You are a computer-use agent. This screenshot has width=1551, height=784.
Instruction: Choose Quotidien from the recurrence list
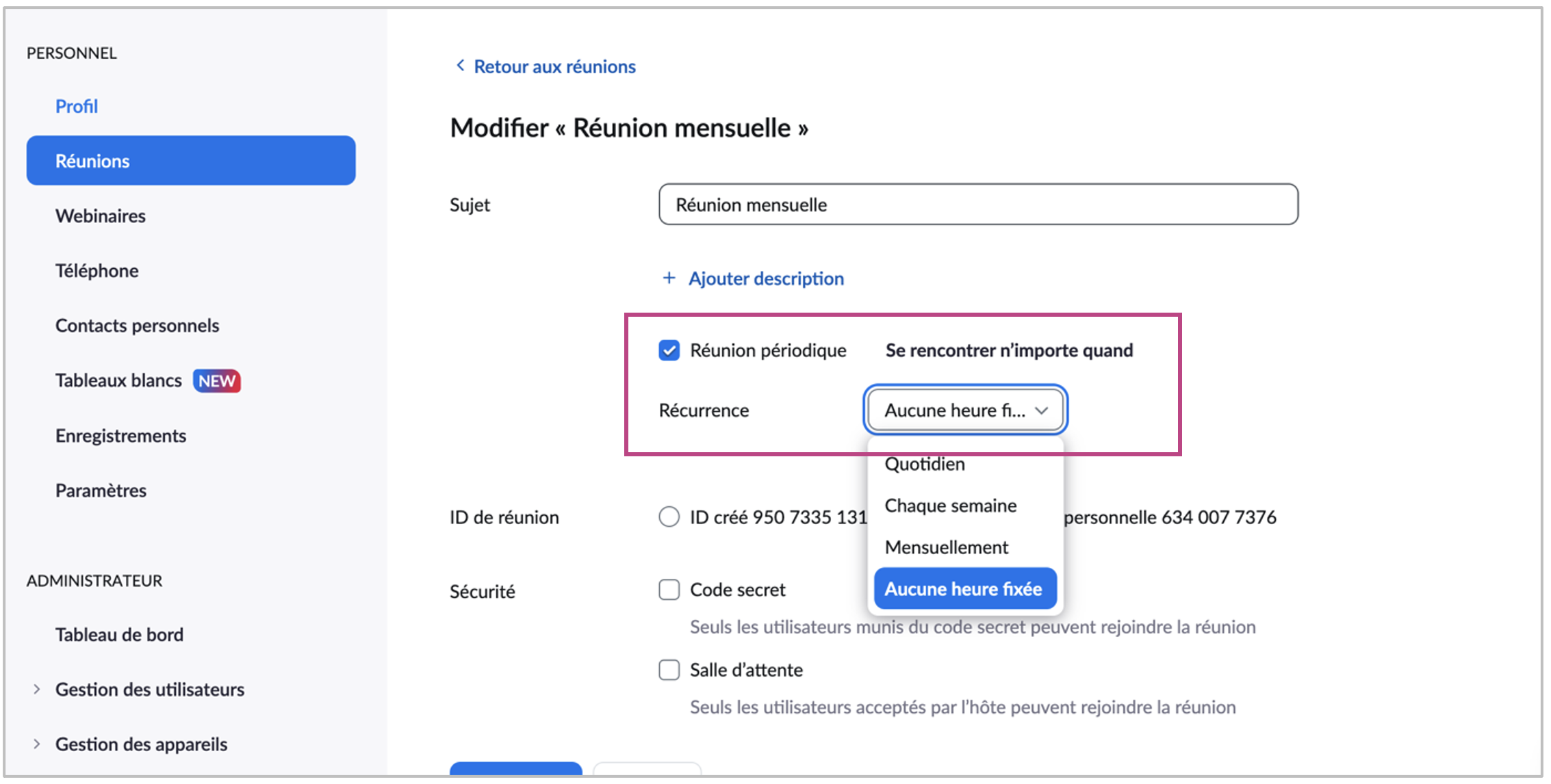click(925, 465)
